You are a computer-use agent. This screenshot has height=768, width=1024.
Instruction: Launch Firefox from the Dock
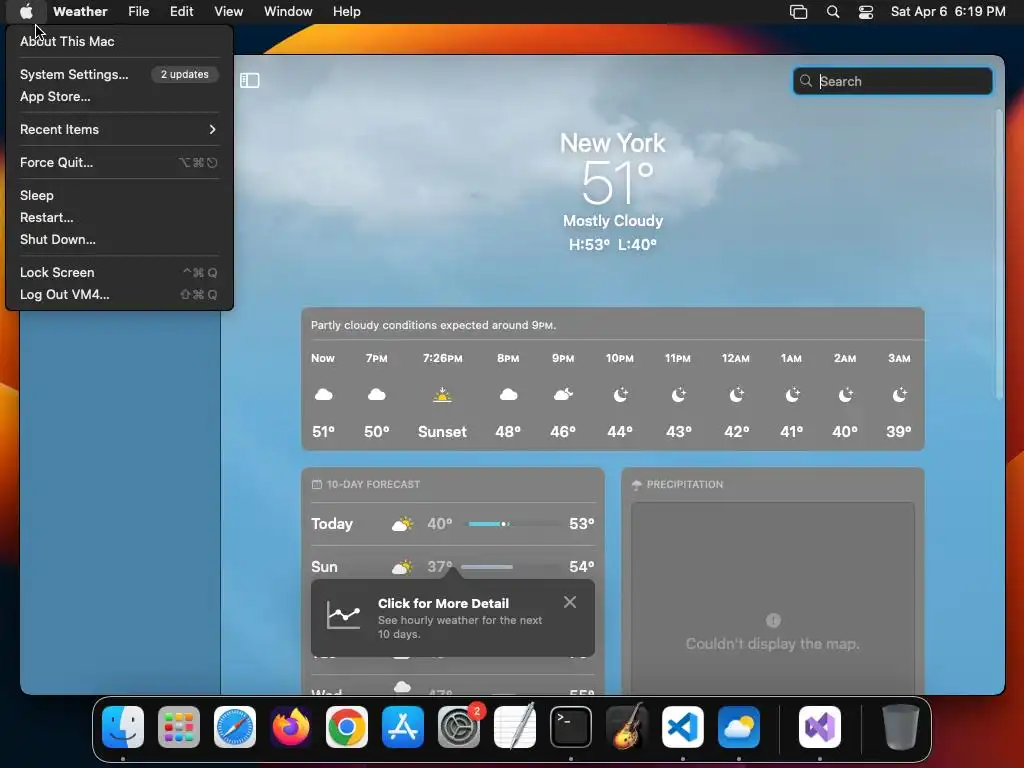(x=291, y=727)
